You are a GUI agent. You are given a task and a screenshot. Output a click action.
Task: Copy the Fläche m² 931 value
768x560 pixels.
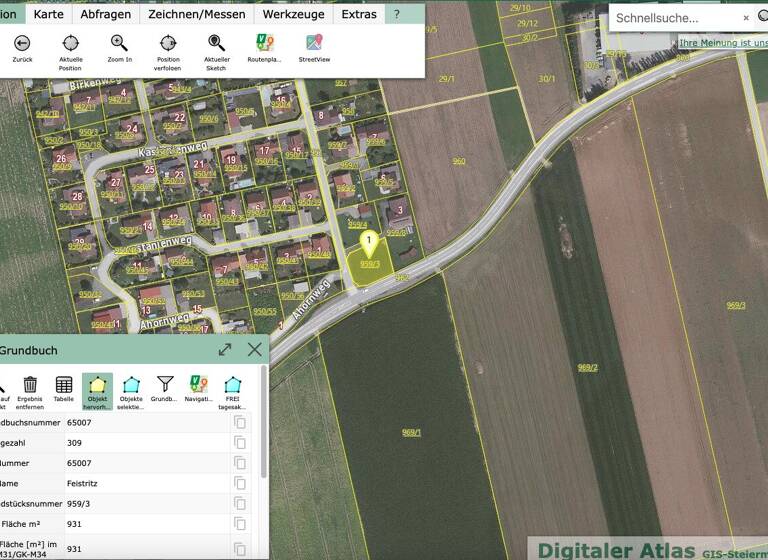[x=240, y=524]
